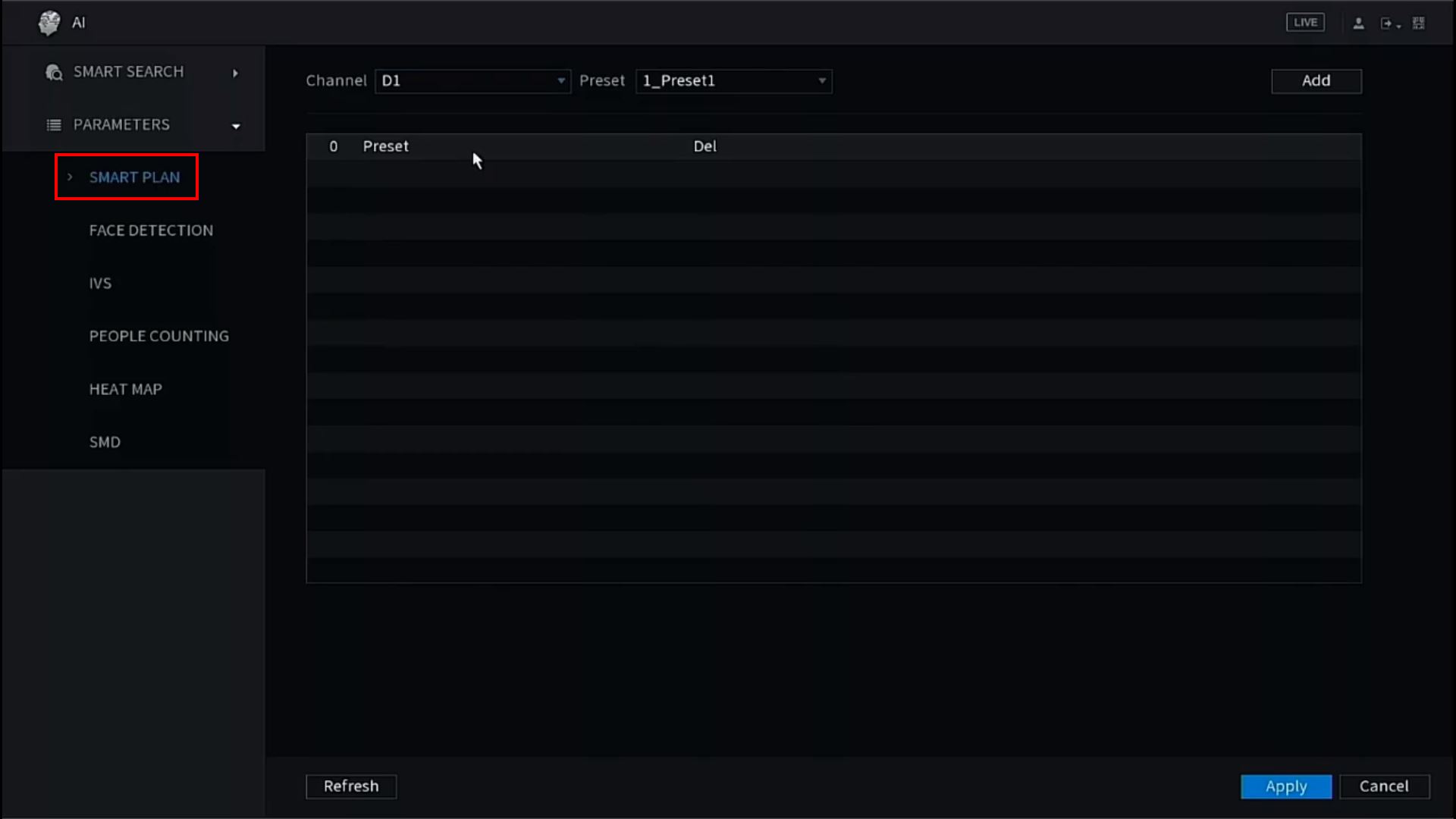This screenshot has width=1456, height=819.
Task: Expand the SMART SEARCH arrow
Action: 235,73
